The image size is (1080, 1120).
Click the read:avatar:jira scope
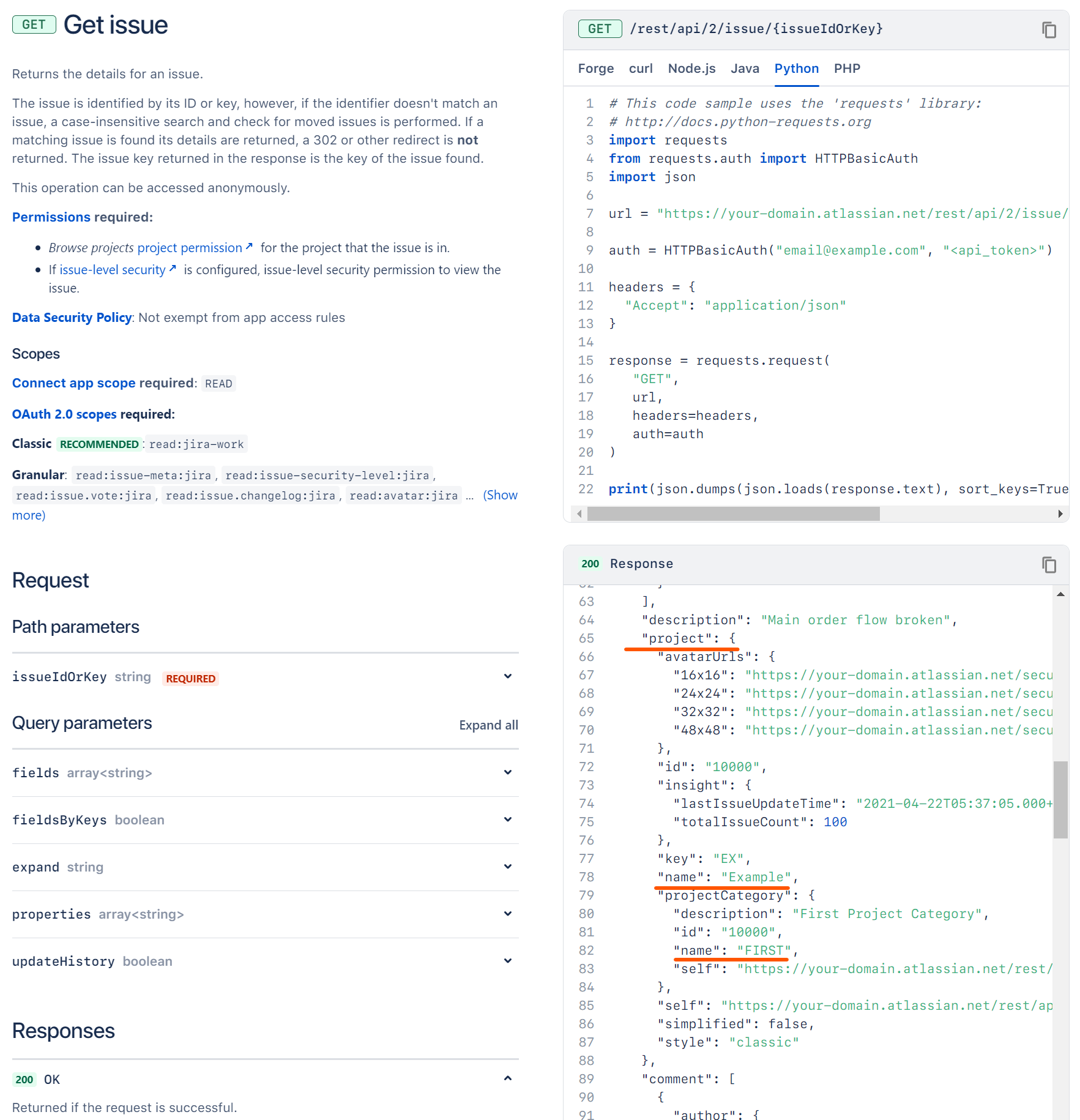[403, 496]
